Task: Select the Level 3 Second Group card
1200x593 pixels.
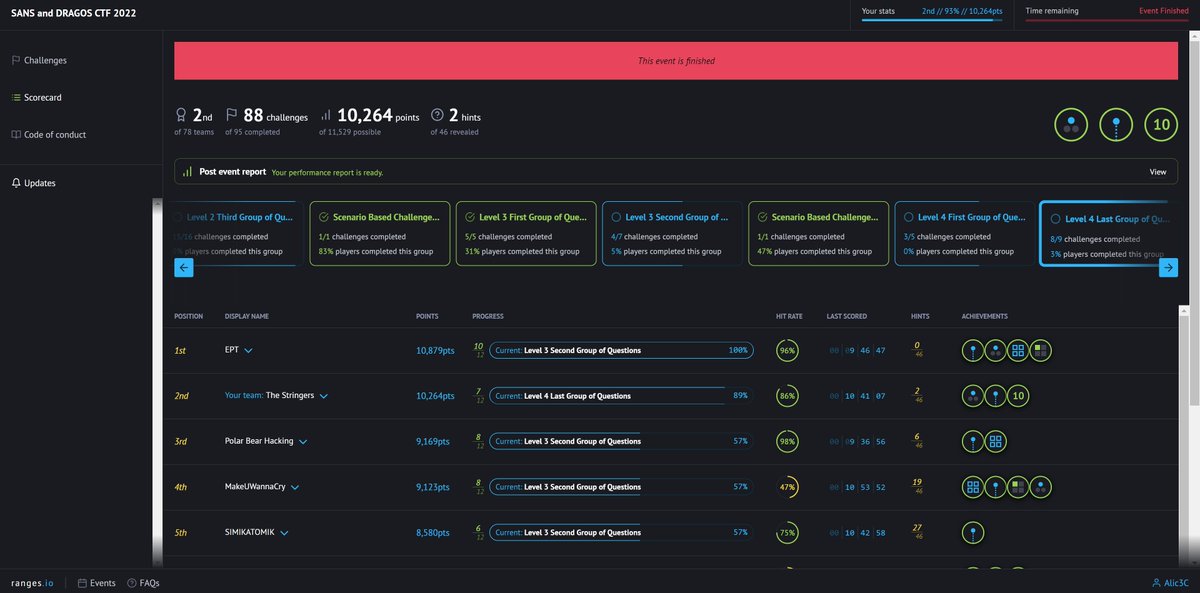Action: (x=672, y=233)
